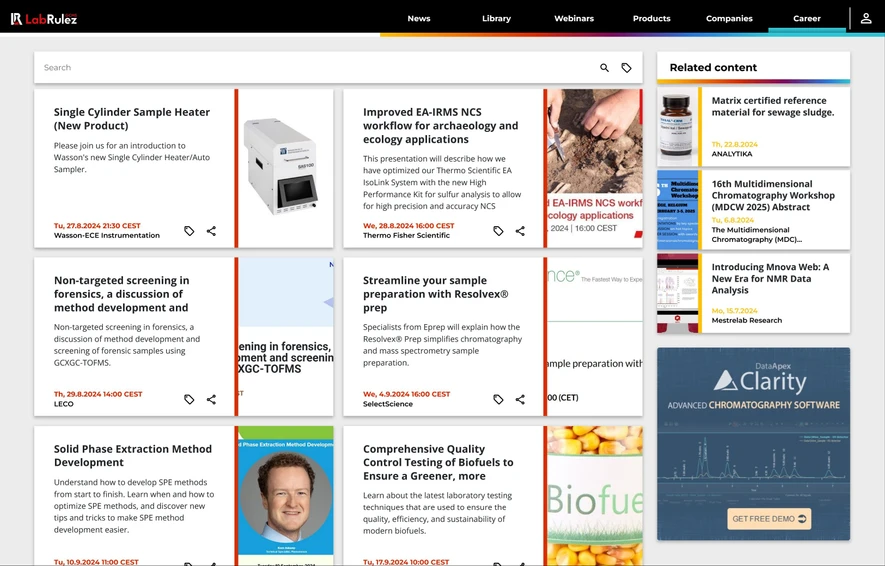The image size is (885, 566).
Task: Open the LabRulez logo home link
Action: coord(43,19)
